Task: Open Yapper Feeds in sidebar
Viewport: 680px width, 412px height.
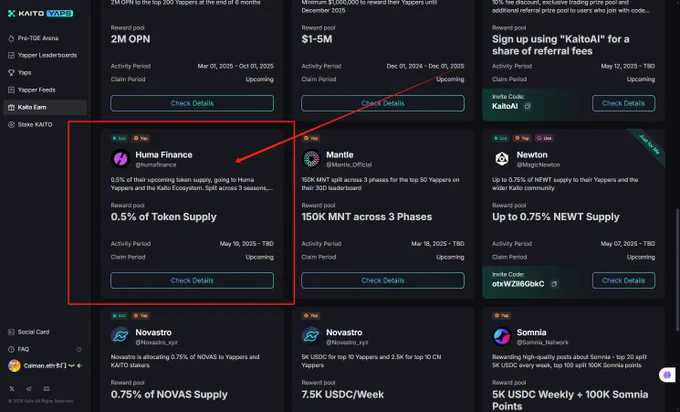Action: pyautogui.click(x=32, y=90)
